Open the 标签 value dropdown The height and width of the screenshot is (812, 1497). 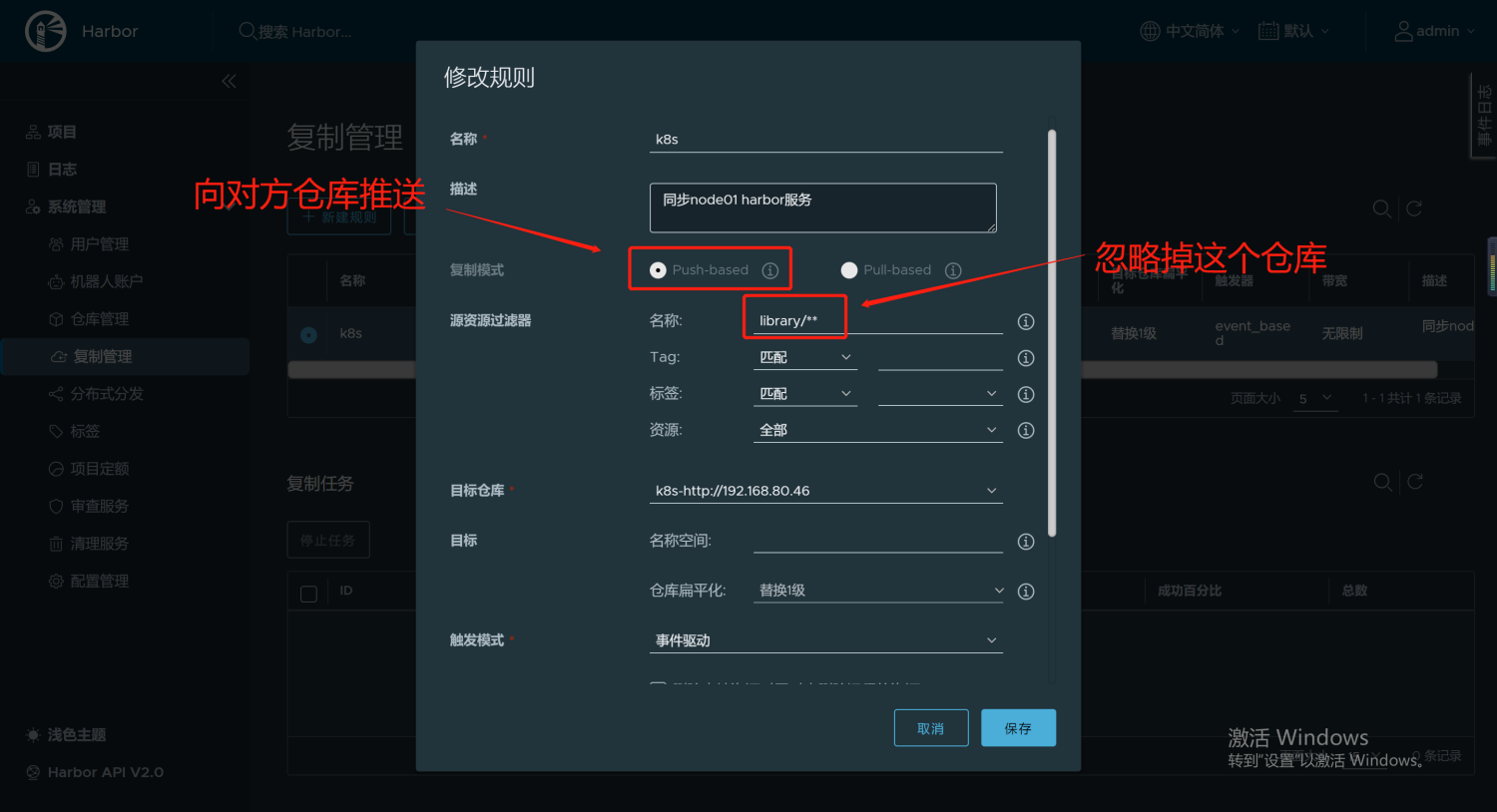pyautogui.click(x=940, y=394)
